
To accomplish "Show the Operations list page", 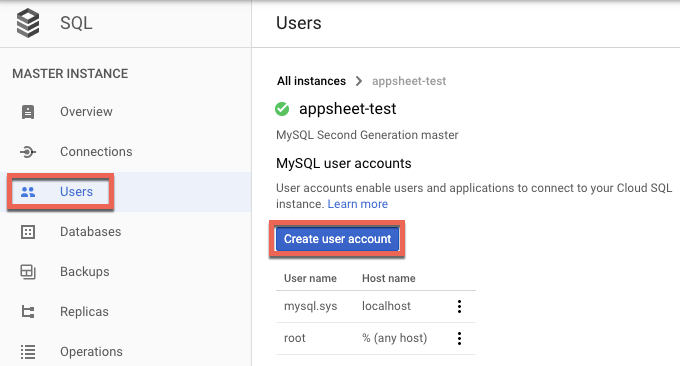I will click(x=92, y=352).
